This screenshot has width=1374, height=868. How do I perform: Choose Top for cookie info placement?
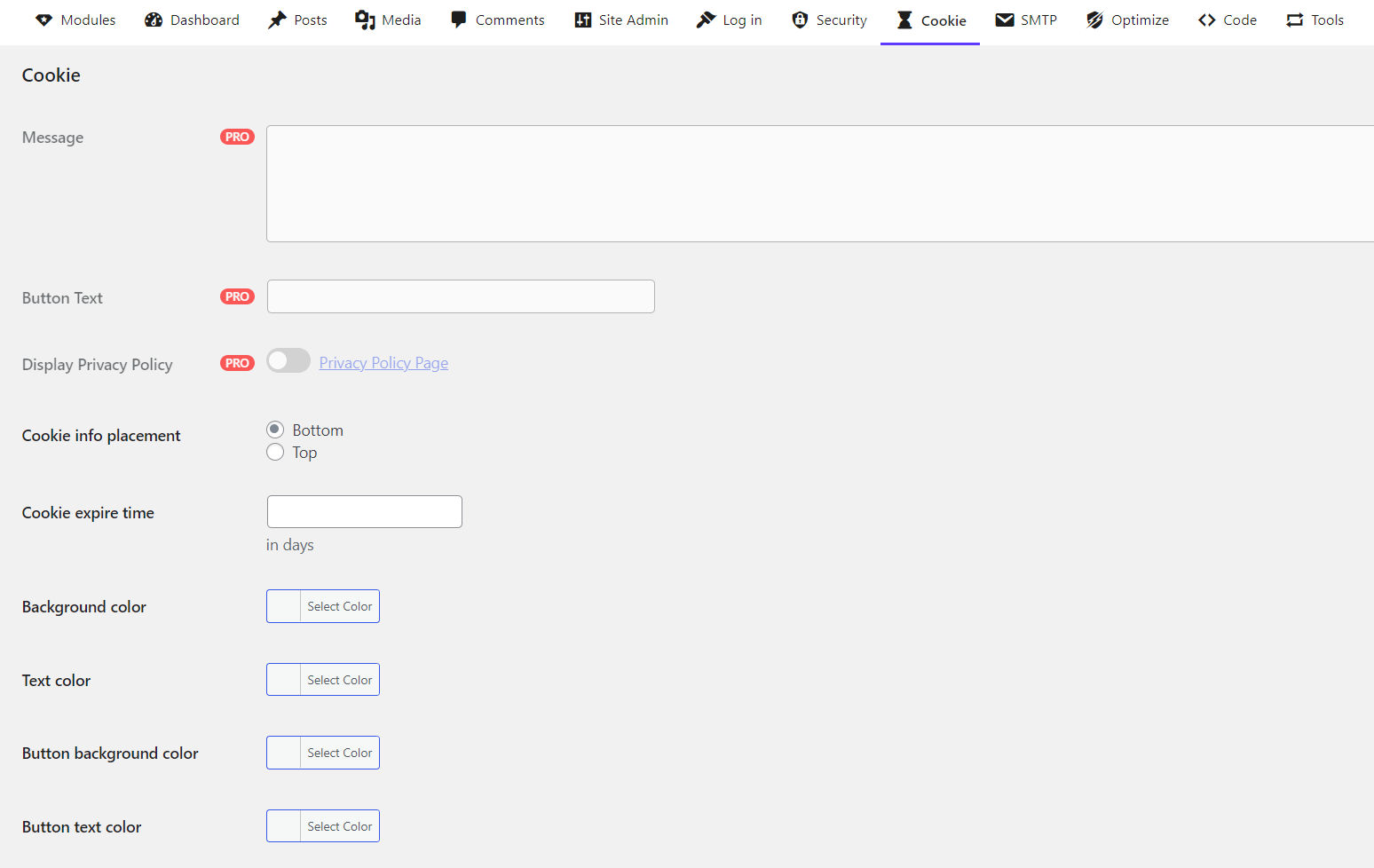coord(275,453)
